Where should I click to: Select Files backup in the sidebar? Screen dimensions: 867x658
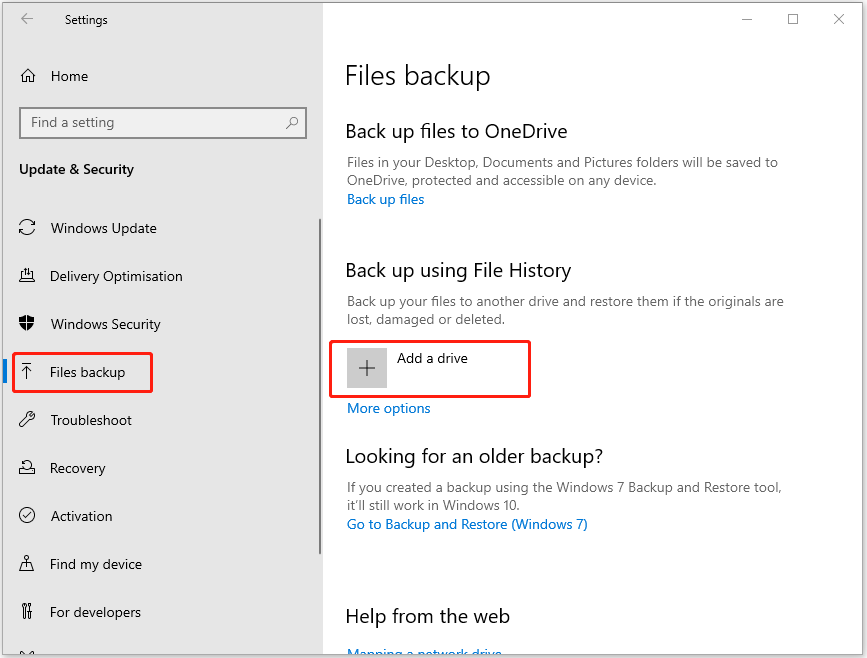[87, 372]
